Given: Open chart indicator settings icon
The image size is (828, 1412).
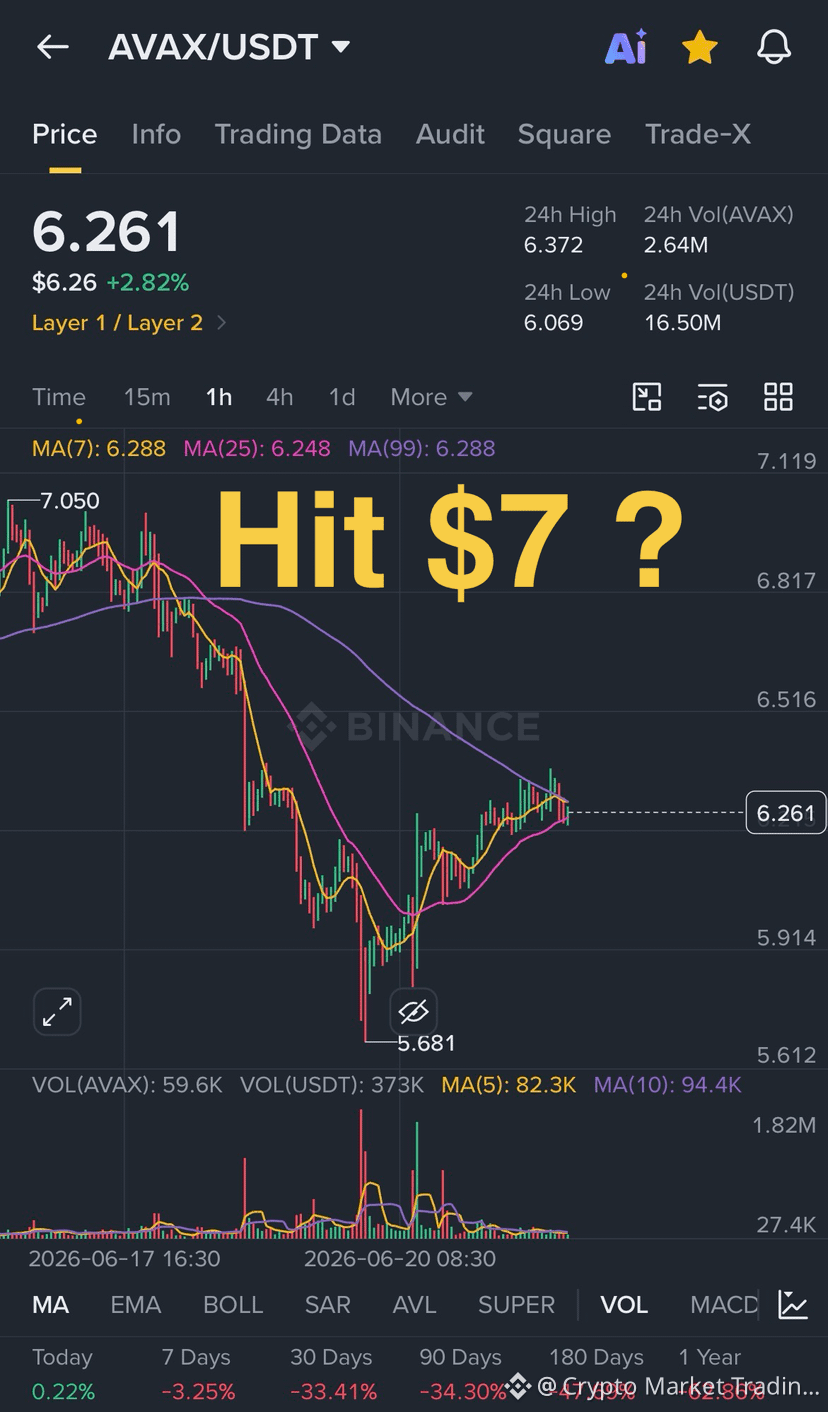Looking at the screenshot, I should [x=712, y=397].
